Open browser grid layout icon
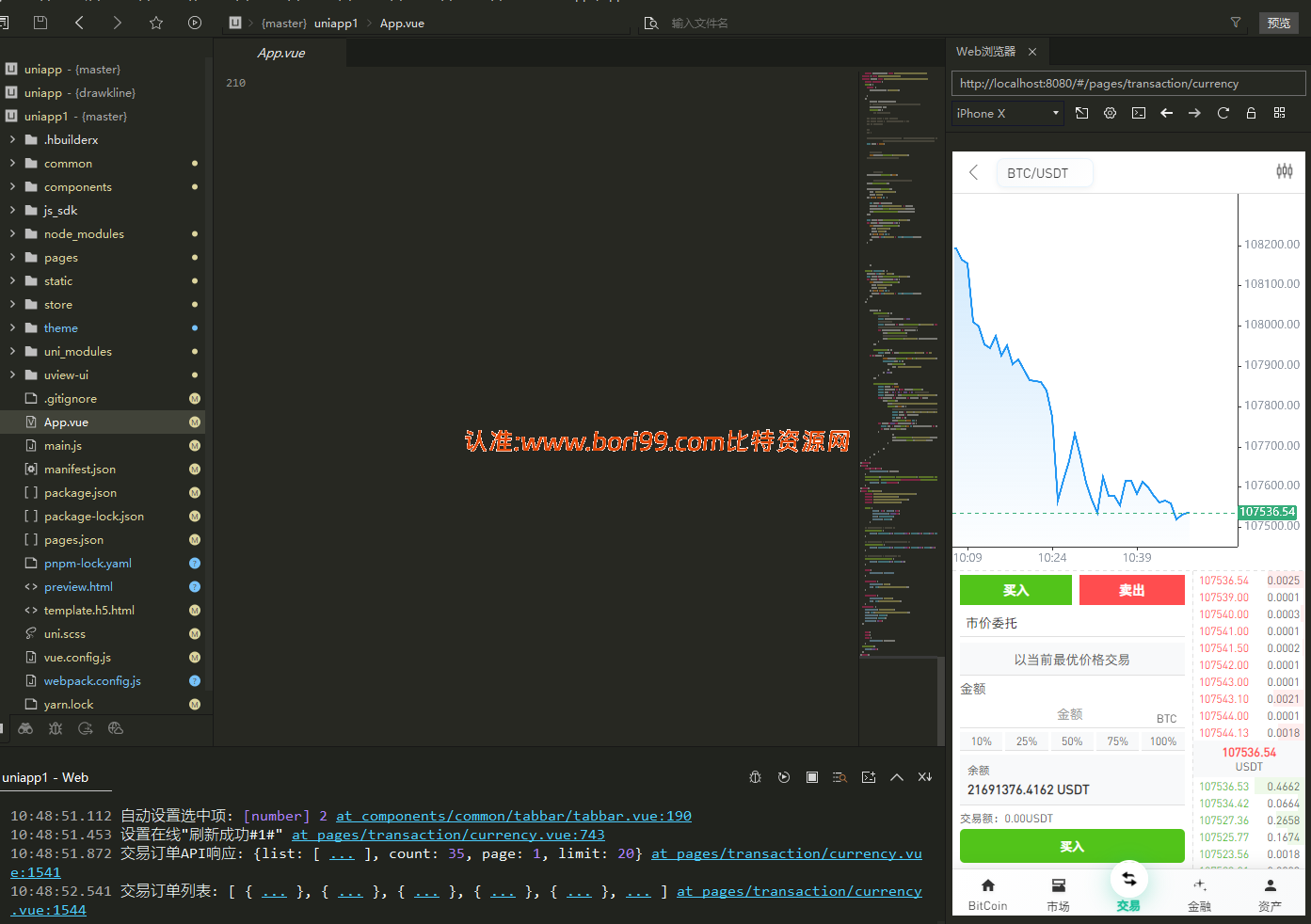Screen dimensions: 1311x924 point(1279,113)
